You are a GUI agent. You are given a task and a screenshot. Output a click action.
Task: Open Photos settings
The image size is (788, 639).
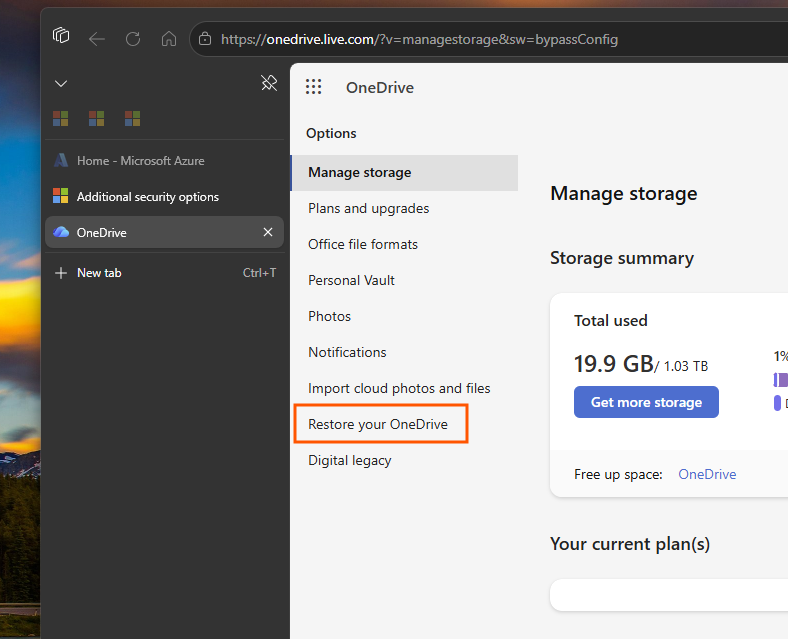click(329, 316)
